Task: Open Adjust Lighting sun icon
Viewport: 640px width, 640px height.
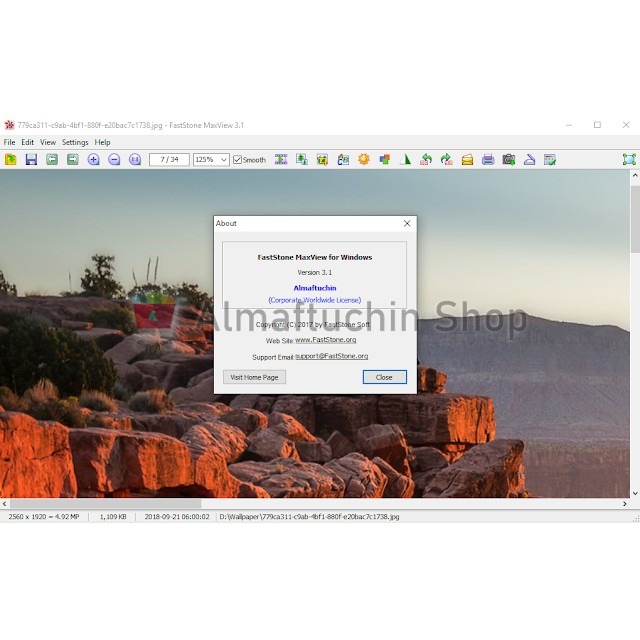Action: point(364,159)
